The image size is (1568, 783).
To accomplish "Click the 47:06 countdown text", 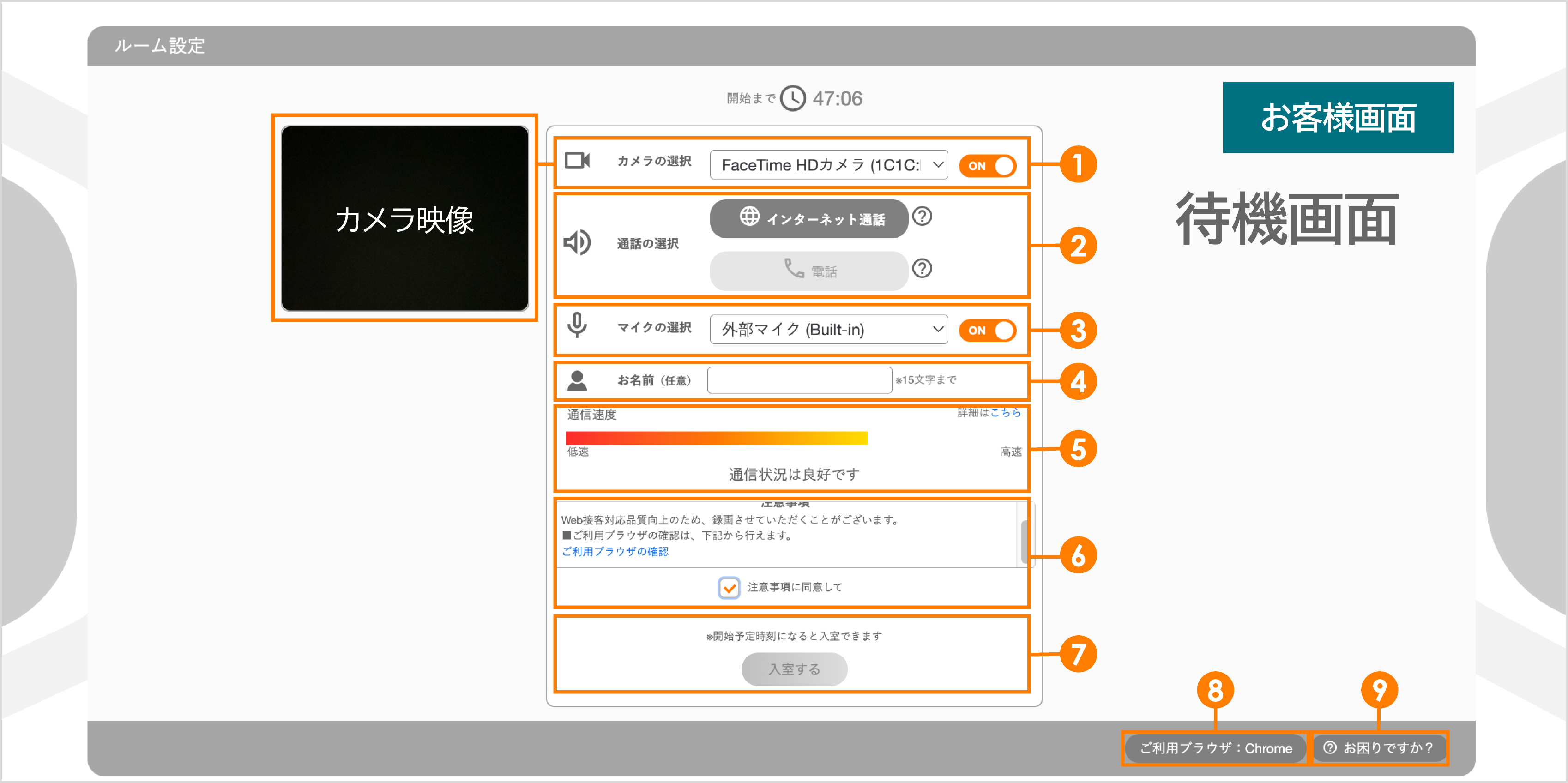I will click(x=837, y=99).
